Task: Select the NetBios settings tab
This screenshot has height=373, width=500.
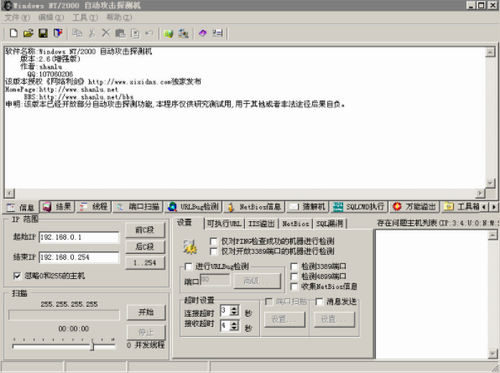Action: point(295,224)
